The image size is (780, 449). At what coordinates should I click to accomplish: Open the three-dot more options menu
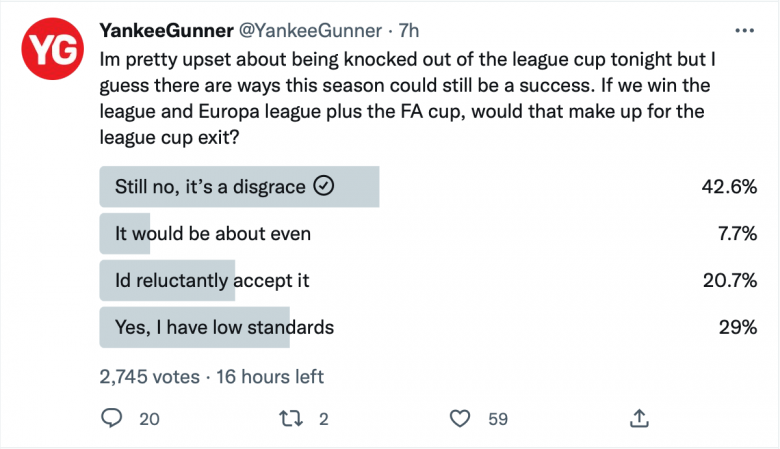point(744,31)
